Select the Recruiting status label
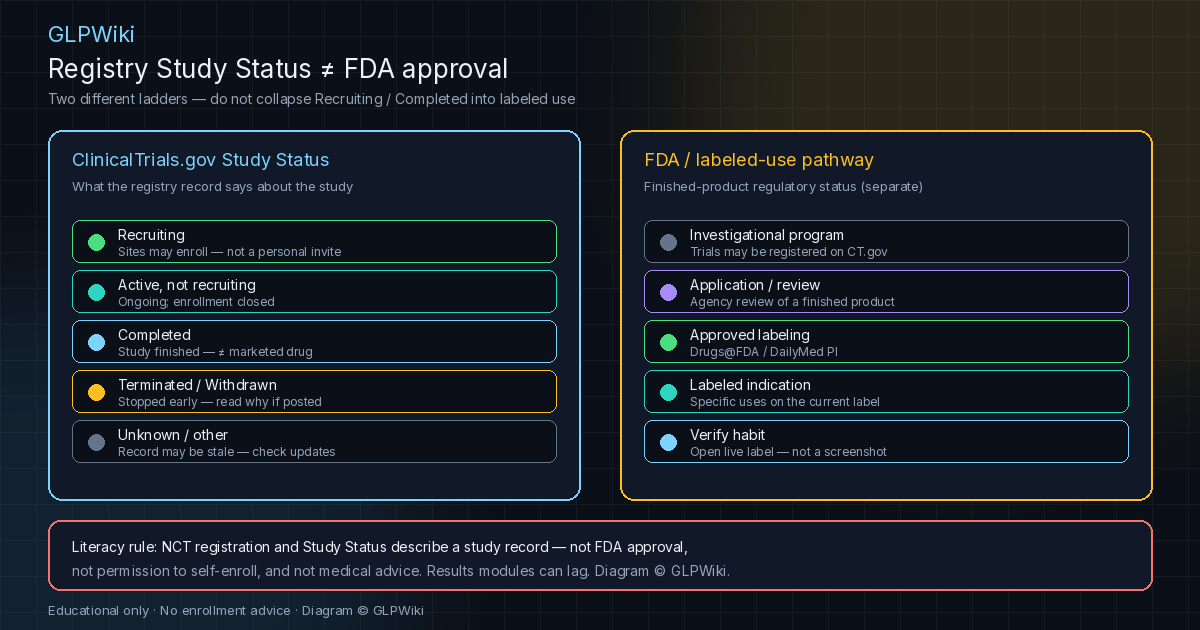The width and height of the screenshot is (1200, 630). 151,235
